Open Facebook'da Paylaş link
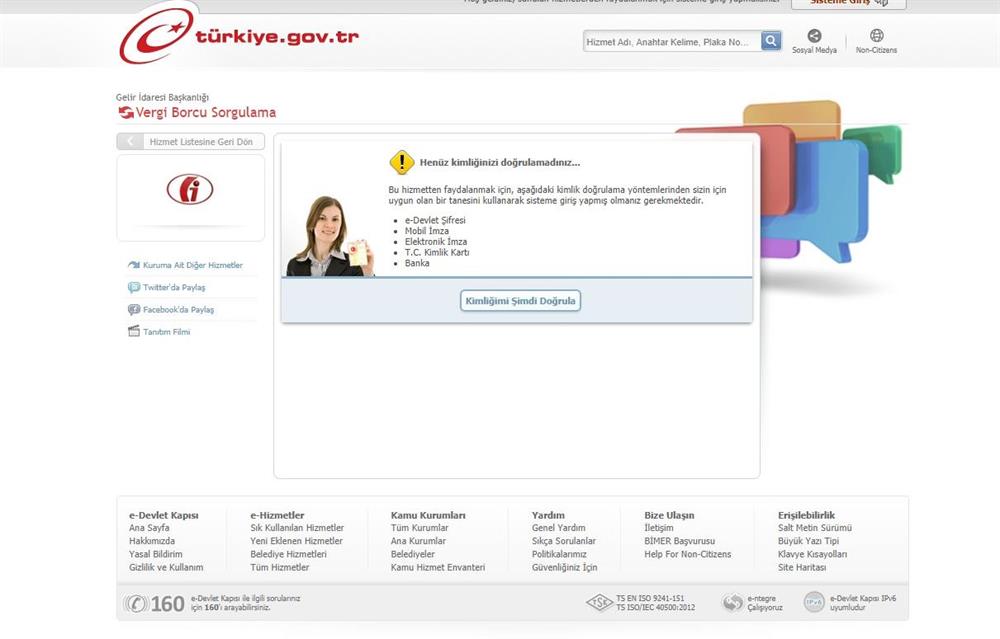 tap(179, 310)
